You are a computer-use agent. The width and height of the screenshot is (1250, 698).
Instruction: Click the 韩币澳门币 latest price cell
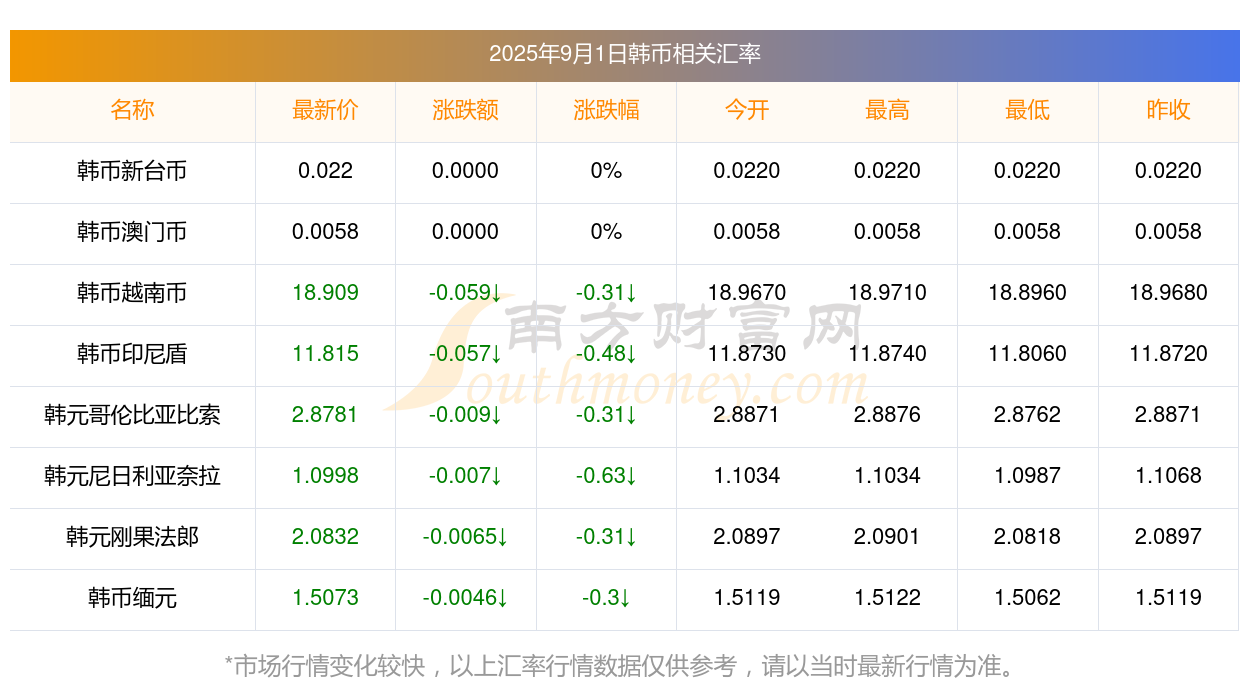pos(325,232)
